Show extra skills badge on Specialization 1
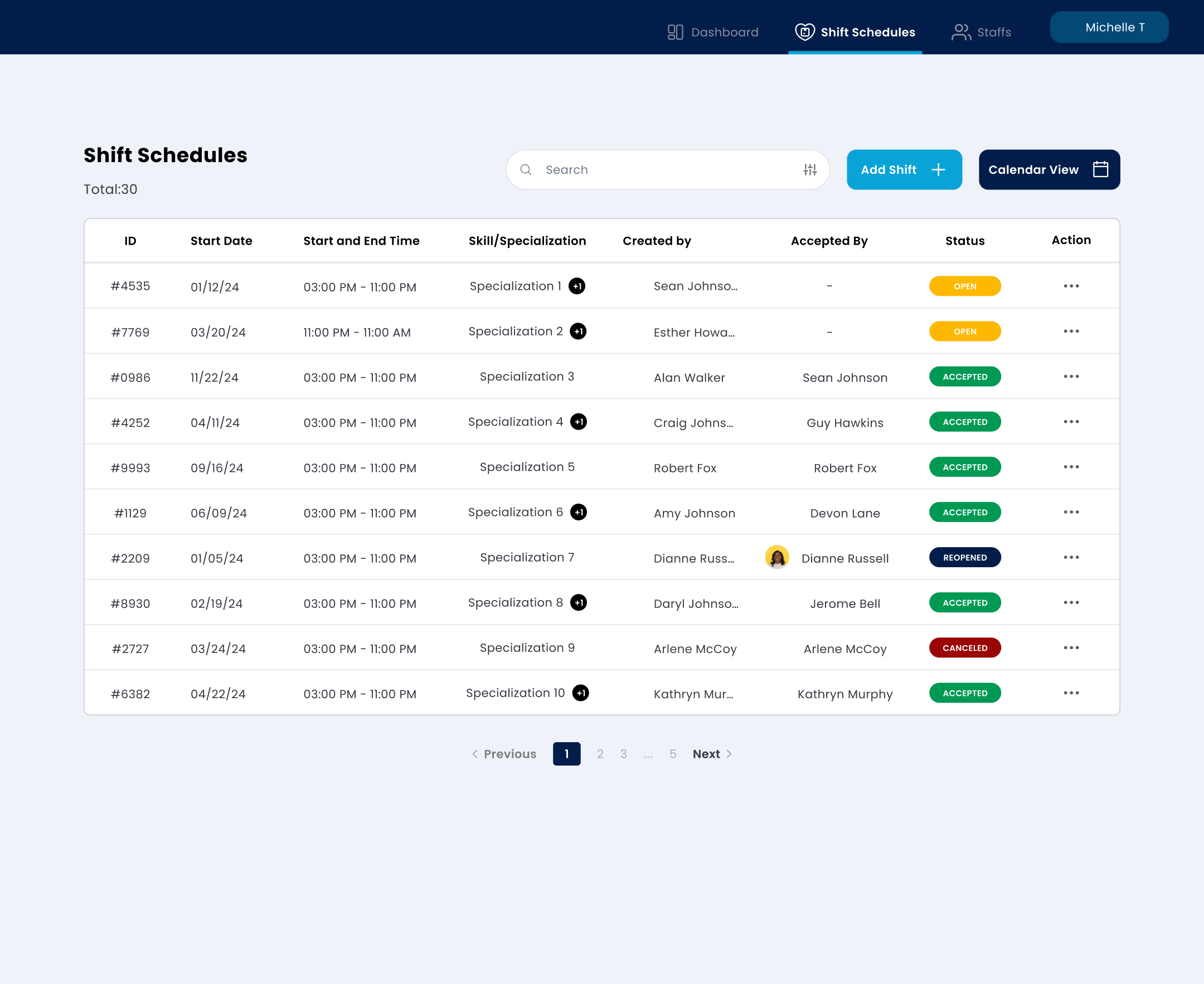Image resolution: width=1204 pixels, height=984 pixels. [x=577, y=286]
